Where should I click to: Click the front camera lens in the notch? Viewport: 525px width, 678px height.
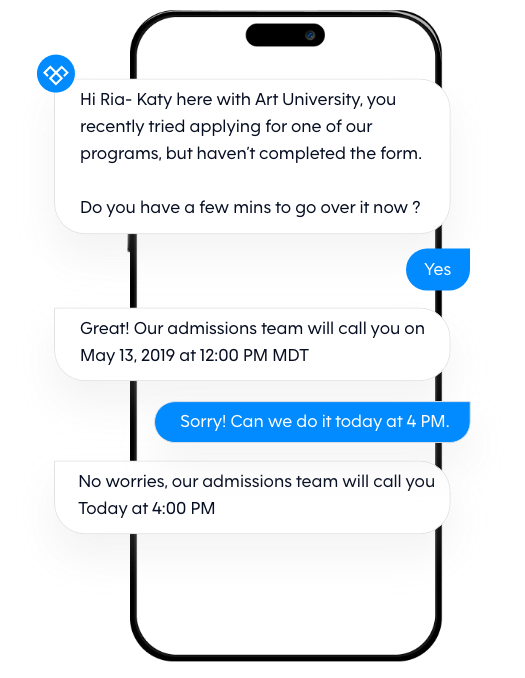(310, 35)
